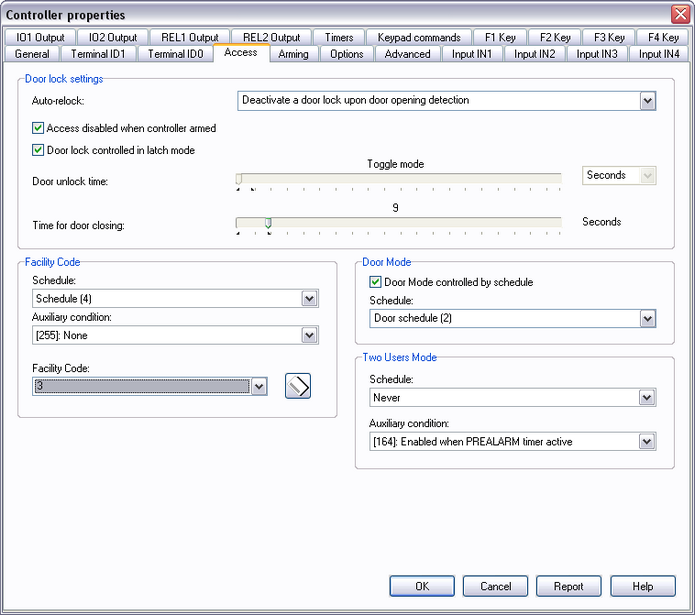Expand the Auto-relock dropdown

tap(647, 101)
